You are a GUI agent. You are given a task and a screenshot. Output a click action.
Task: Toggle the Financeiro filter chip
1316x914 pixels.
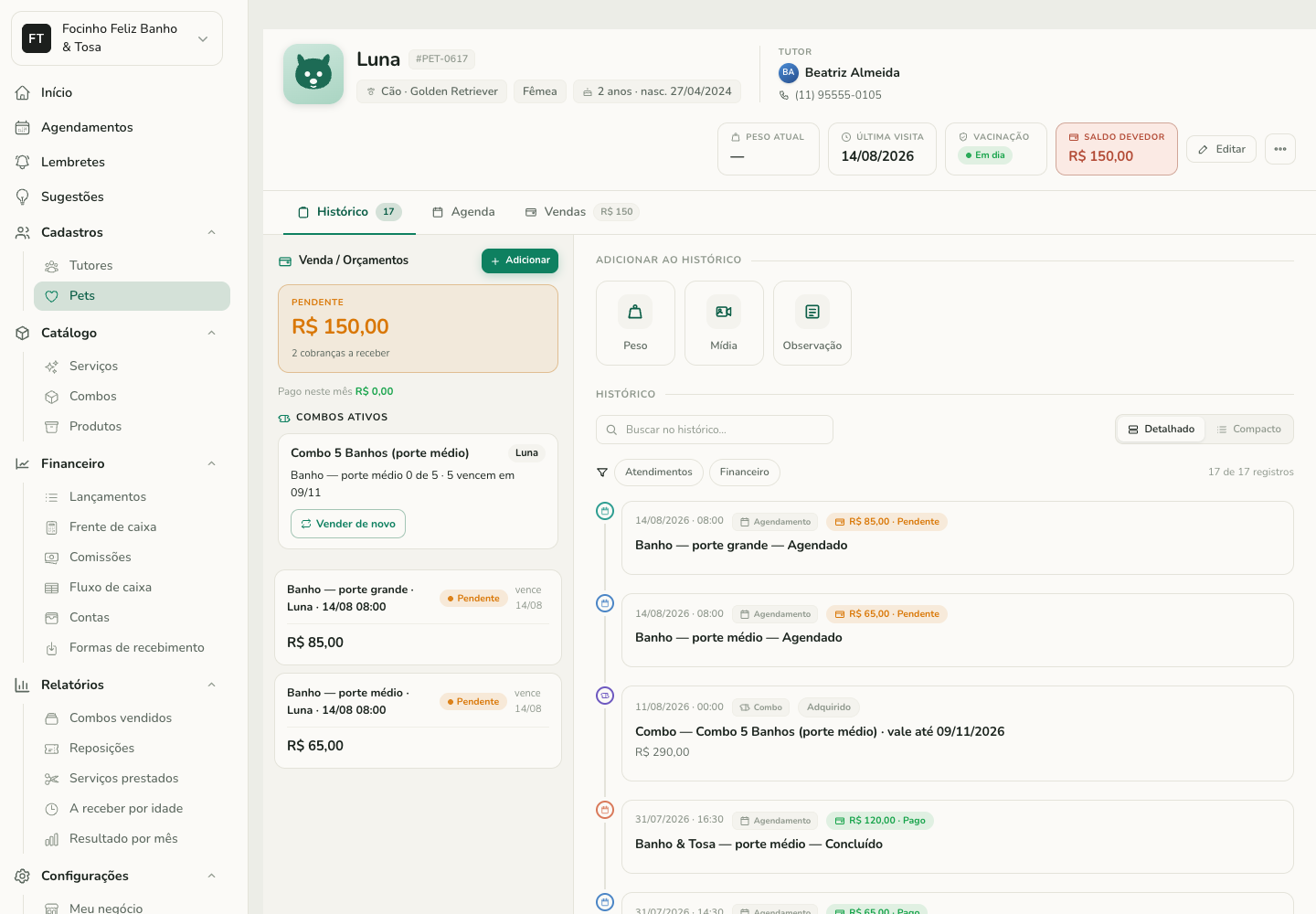[x=745, y=473]
